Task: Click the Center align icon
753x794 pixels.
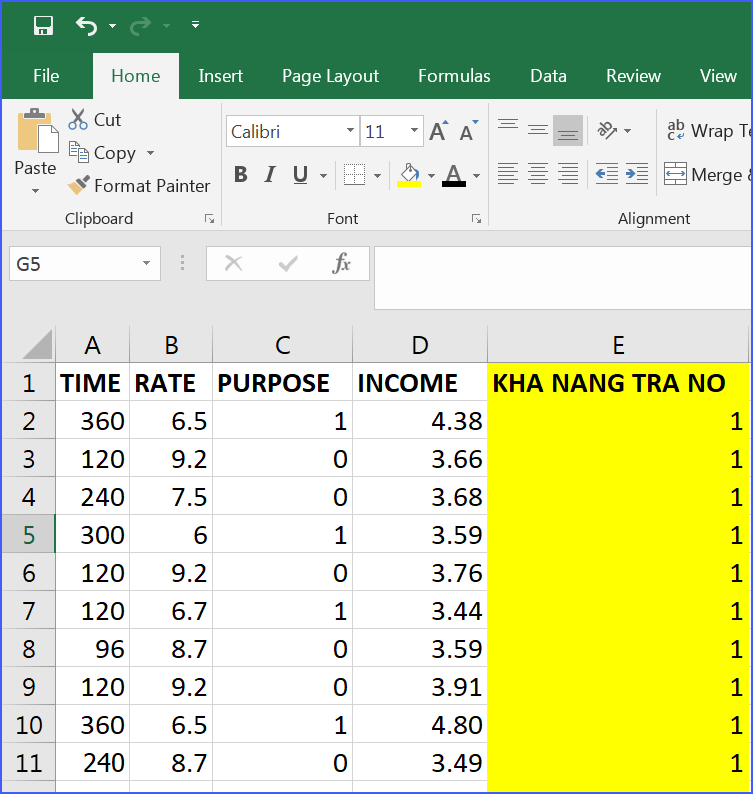Action: tap(538, 174)
